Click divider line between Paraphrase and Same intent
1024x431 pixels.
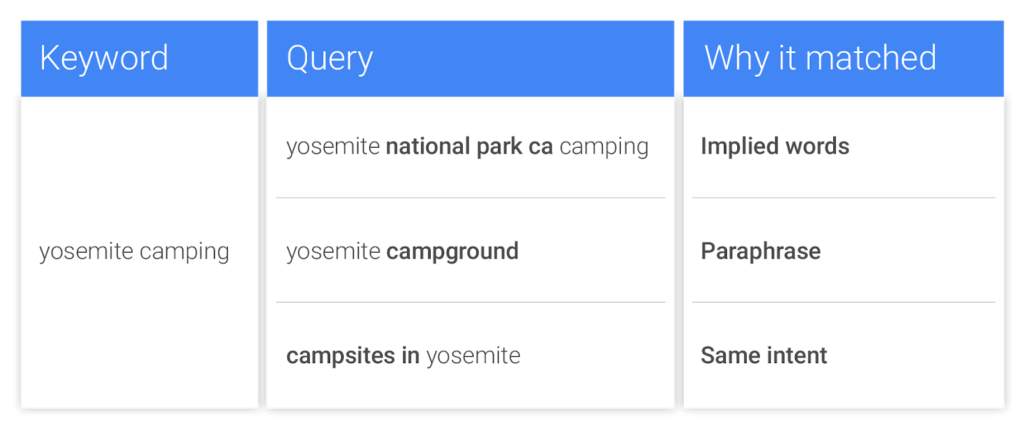pyautogui.click(x=843, y=302)
